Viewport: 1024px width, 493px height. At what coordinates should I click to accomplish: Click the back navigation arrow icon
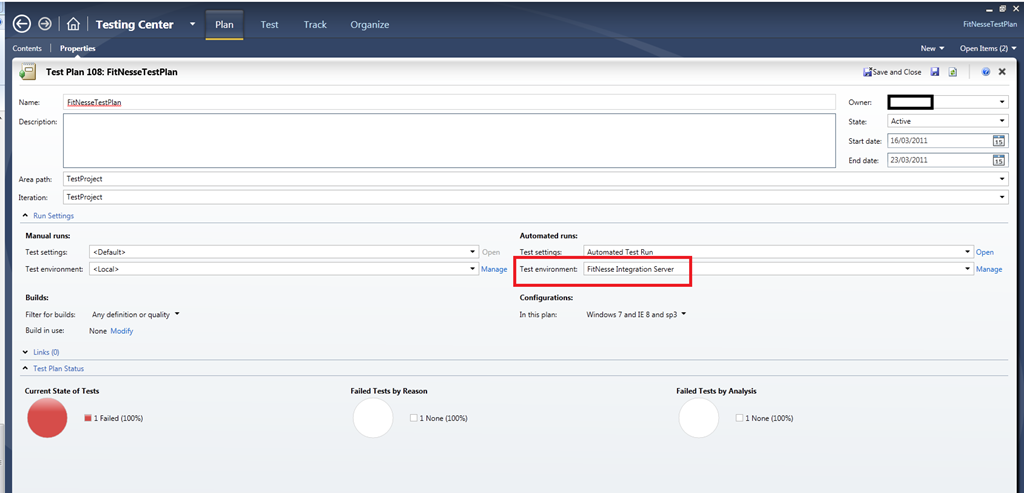click(22, 24)
